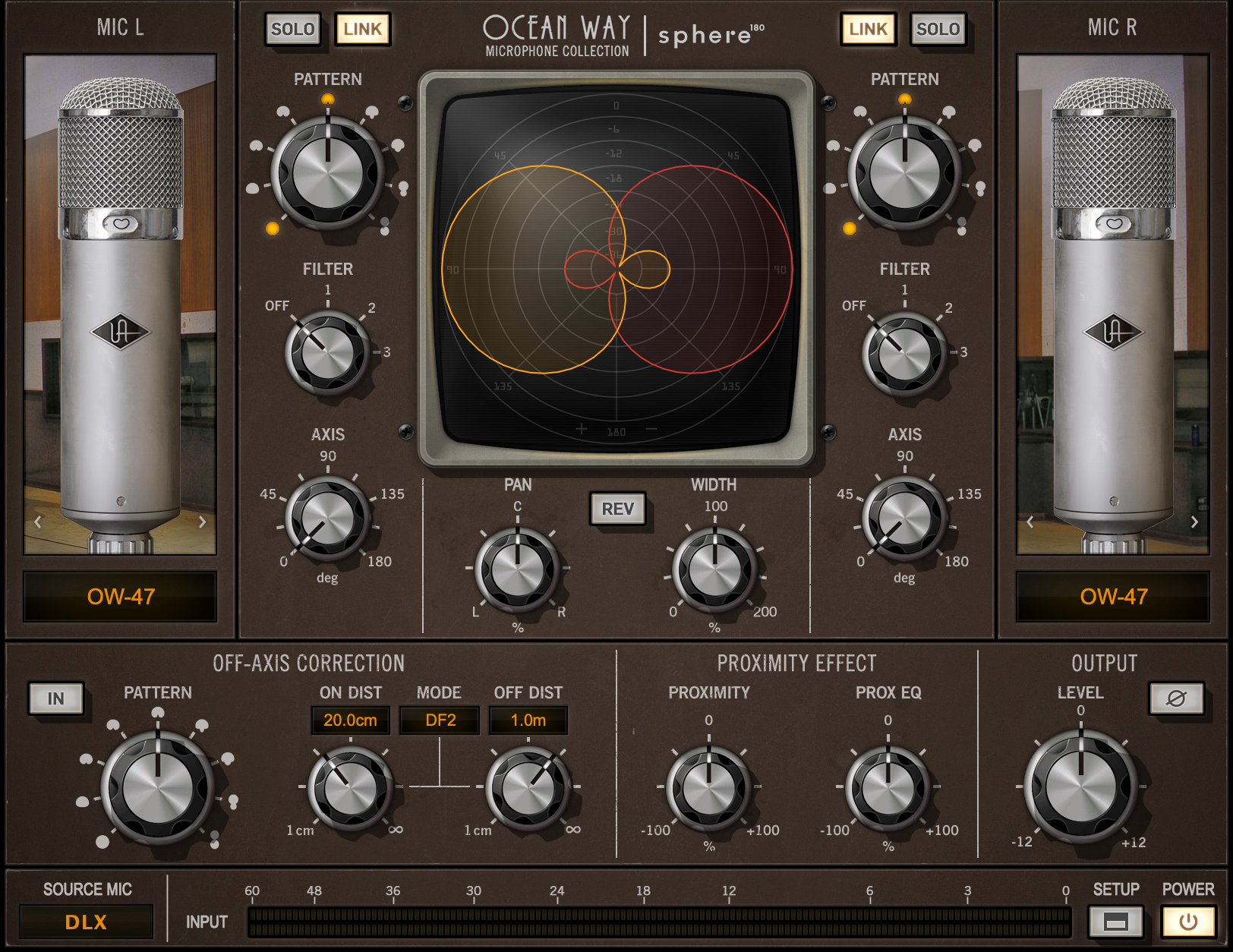1233x952 pixels.
Task: Click the polar pattern display
Action: pos(616,270)
